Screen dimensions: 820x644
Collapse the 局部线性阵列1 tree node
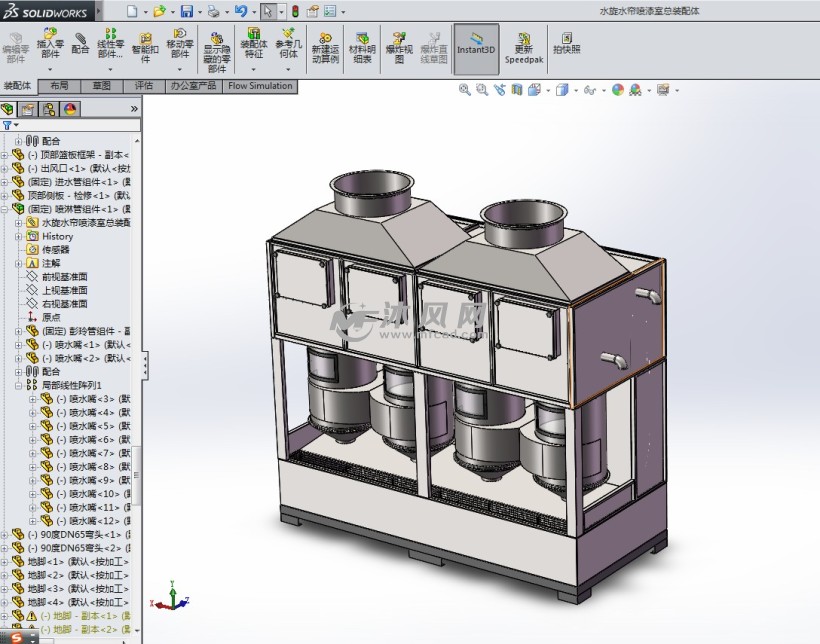pos(18,385)
